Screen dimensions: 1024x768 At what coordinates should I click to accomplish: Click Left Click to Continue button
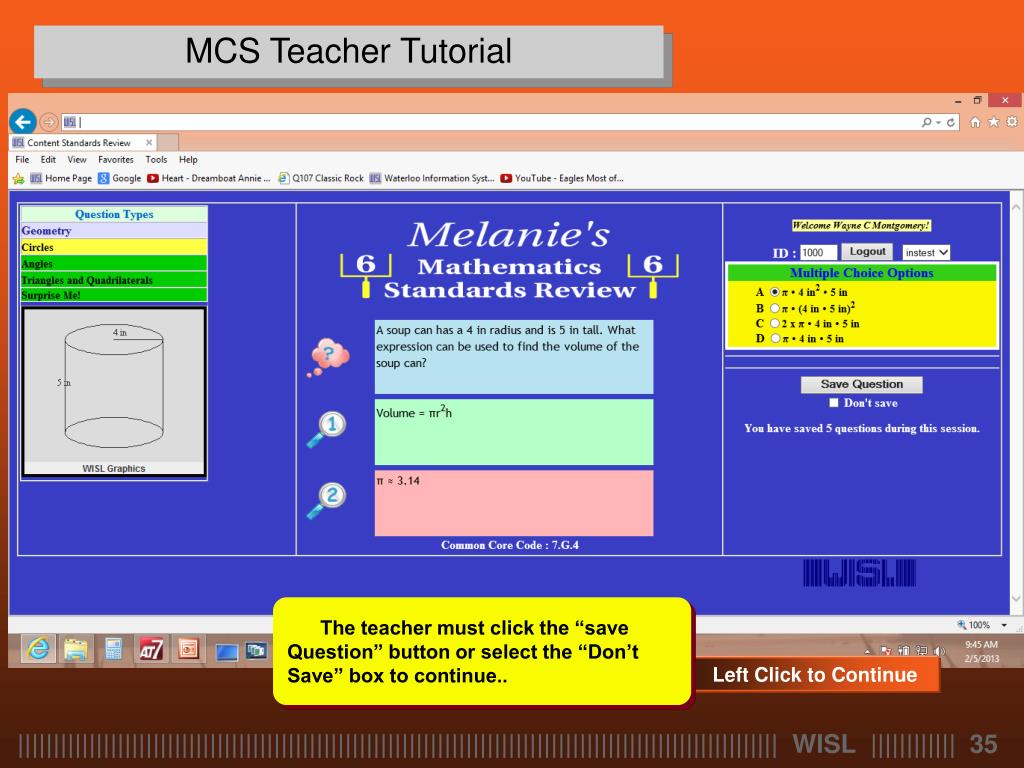click(x=815, y=675)
